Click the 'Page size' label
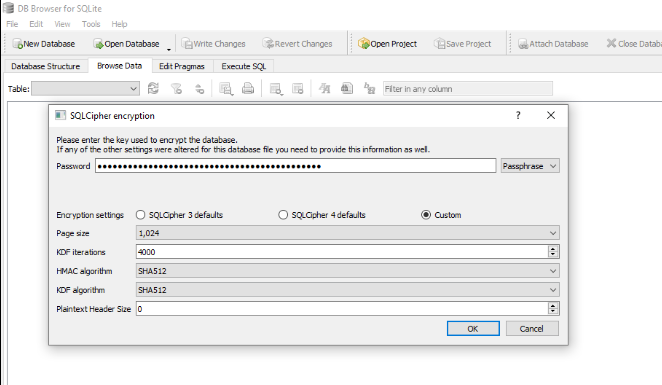 (73, 233)
